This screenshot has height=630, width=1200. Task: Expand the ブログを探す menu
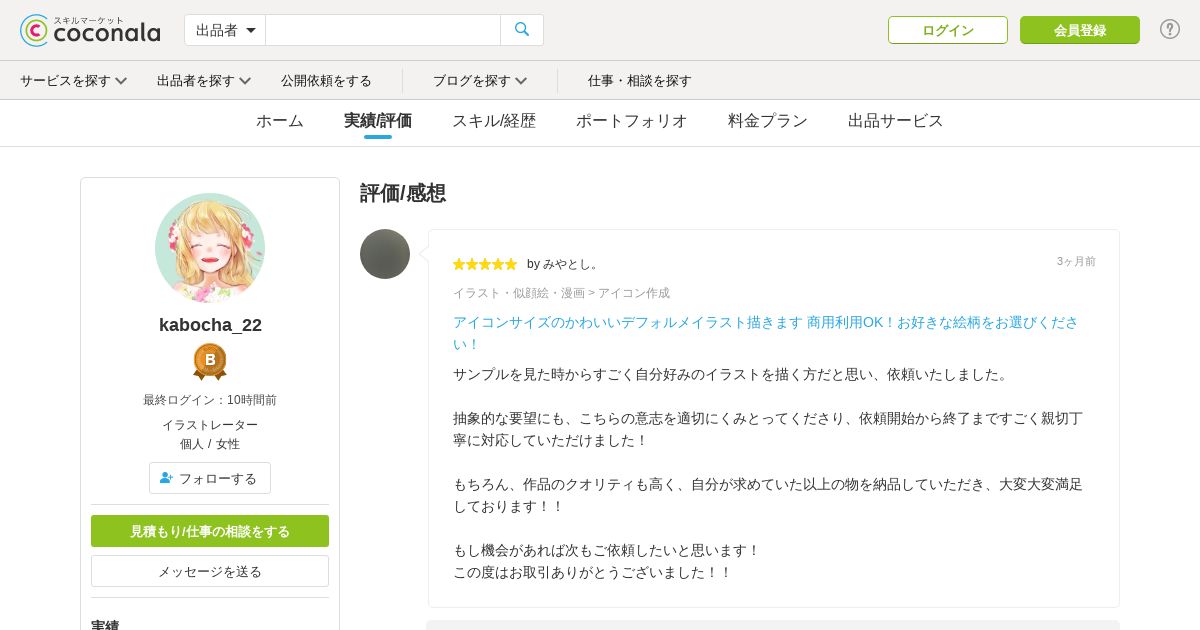pos(480,80)
